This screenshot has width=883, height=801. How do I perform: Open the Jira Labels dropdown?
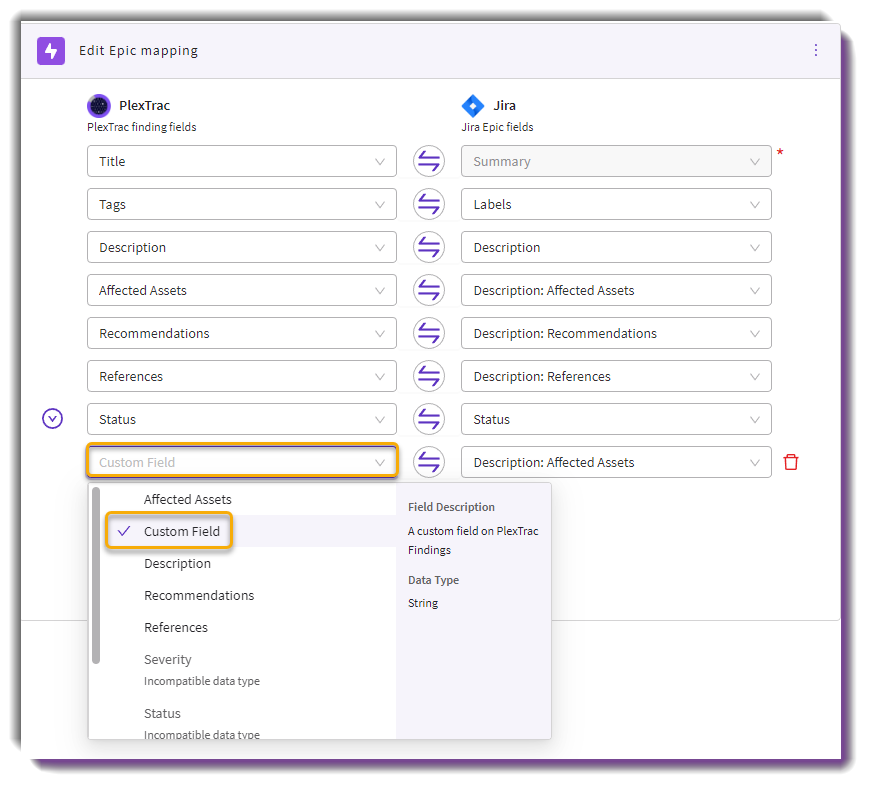point(616,204)
